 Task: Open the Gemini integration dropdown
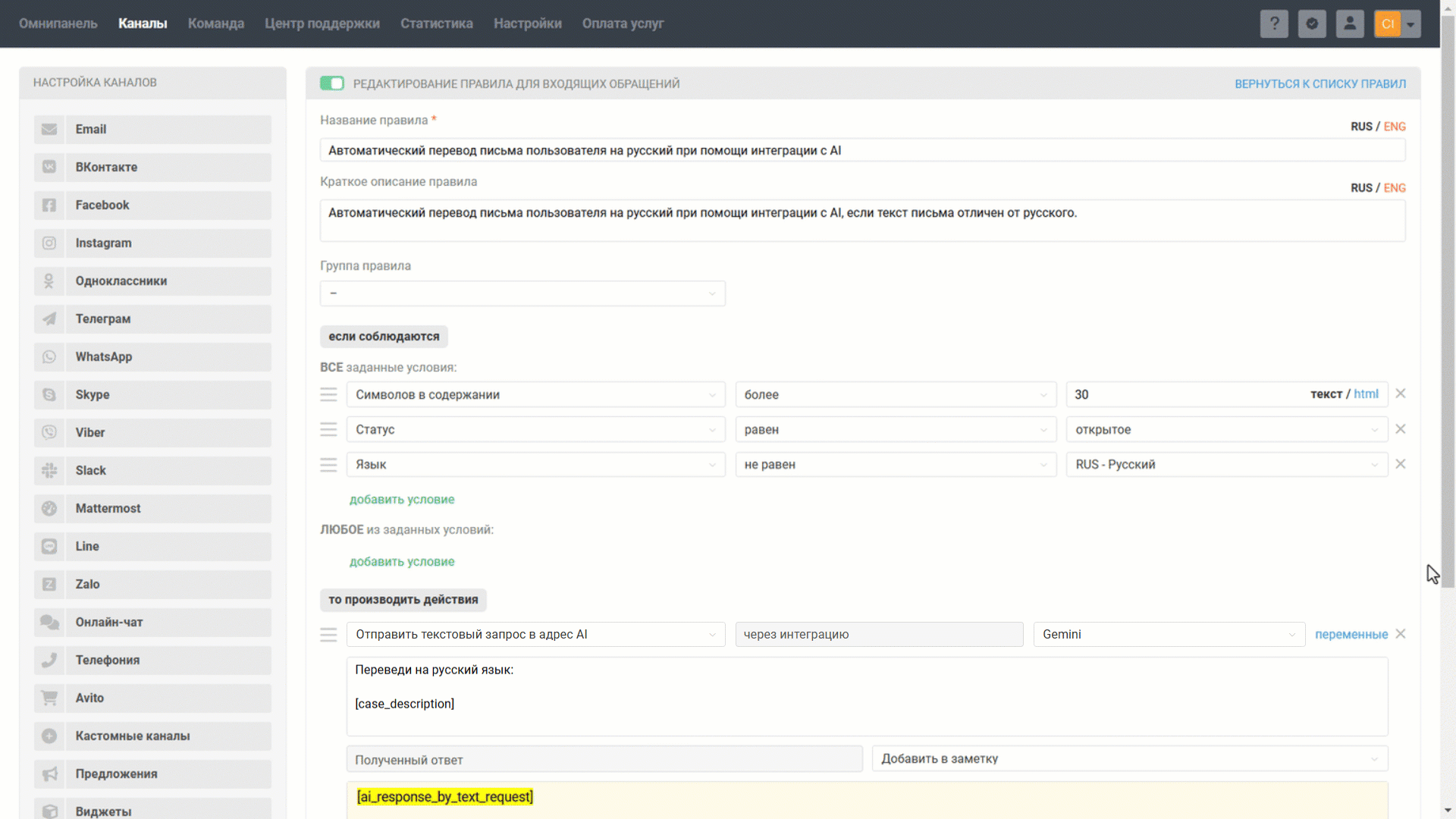(x=1169, y=635)
